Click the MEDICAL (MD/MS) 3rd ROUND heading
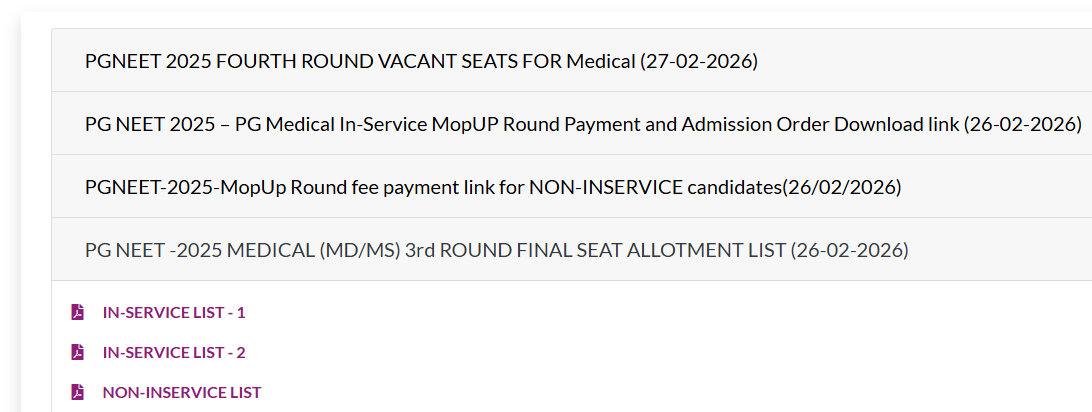 [x=496, y=250]
